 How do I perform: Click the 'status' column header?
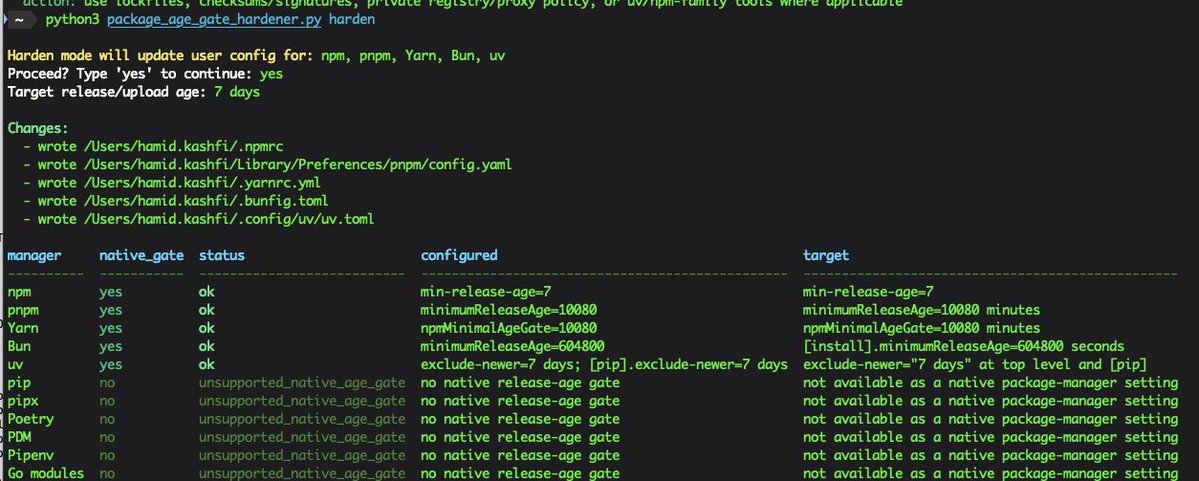point(222,255)
